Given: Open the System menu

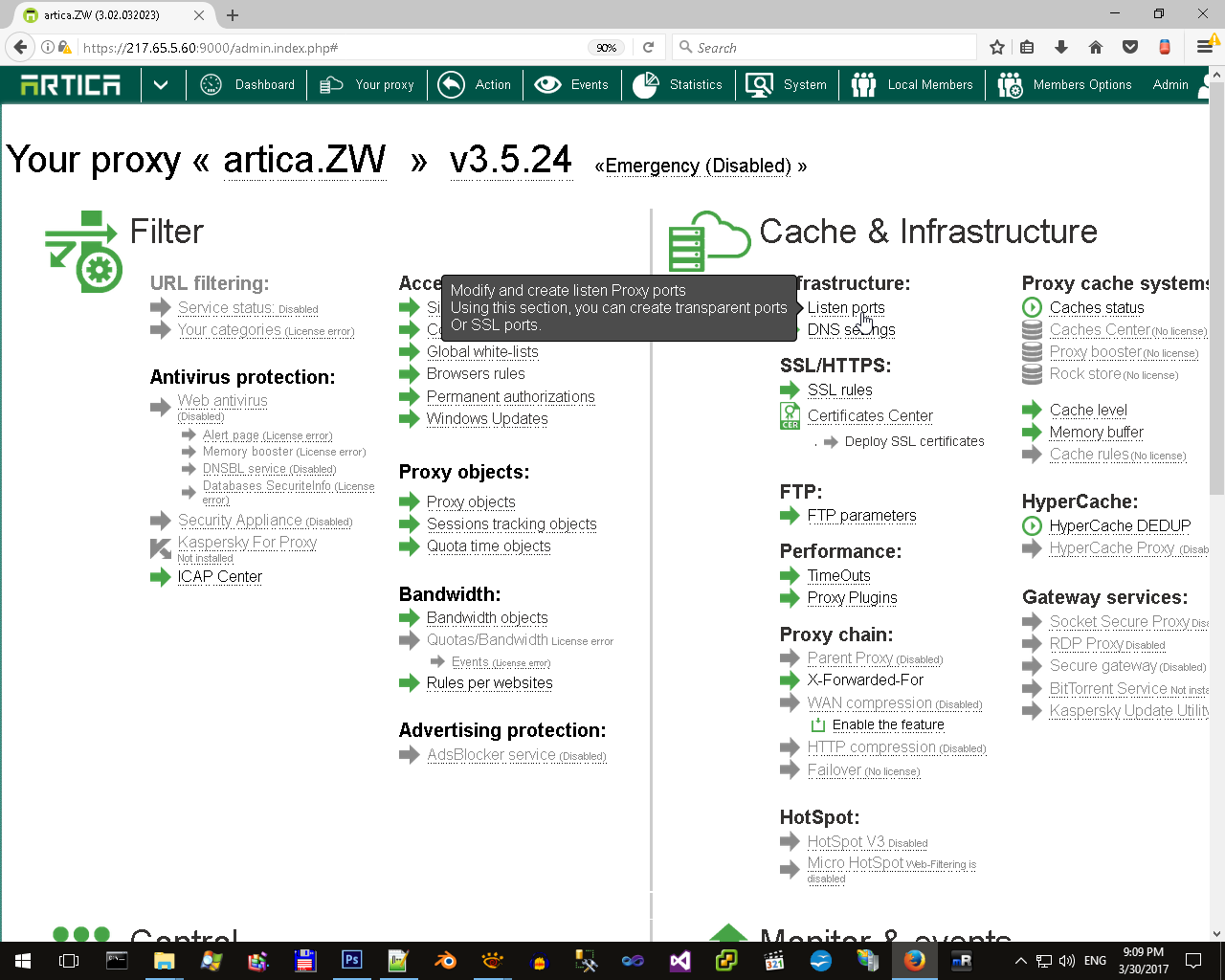Looking at the screenshot, I should coord(805,85).
